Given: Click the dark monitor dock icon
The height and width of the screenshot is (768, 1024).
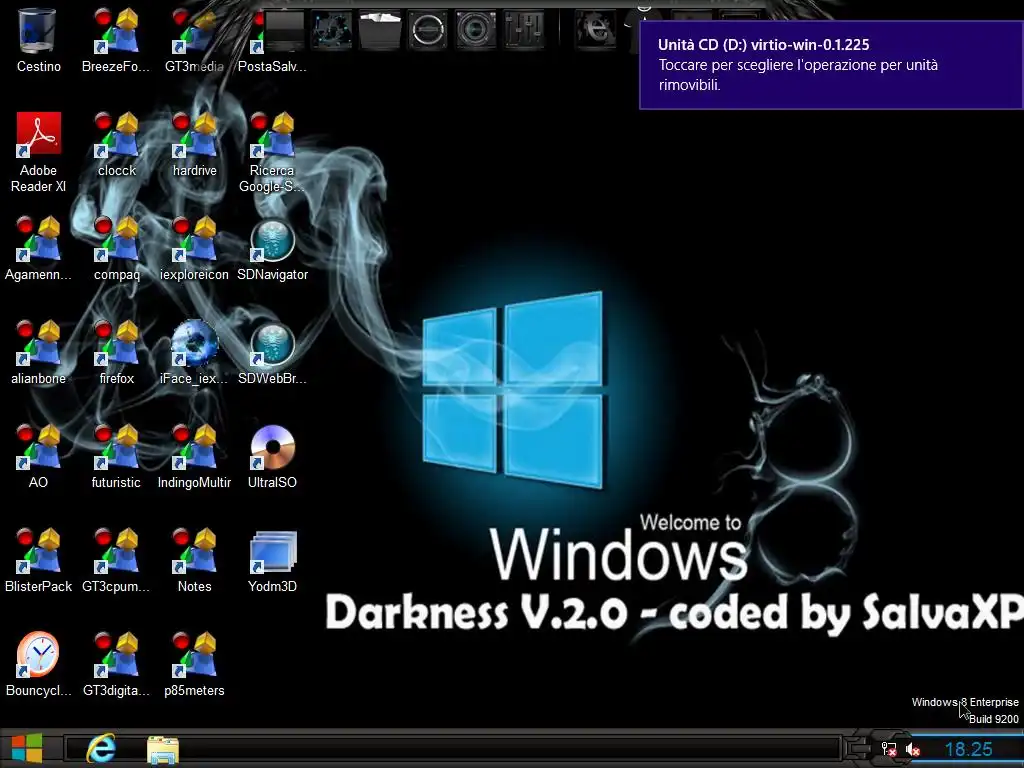Looking at the screenshot, I should [x=284, y=29].
